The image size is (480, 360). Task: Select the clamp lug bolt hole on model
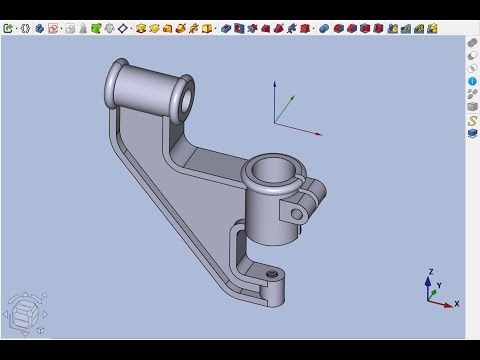point(297,214)
